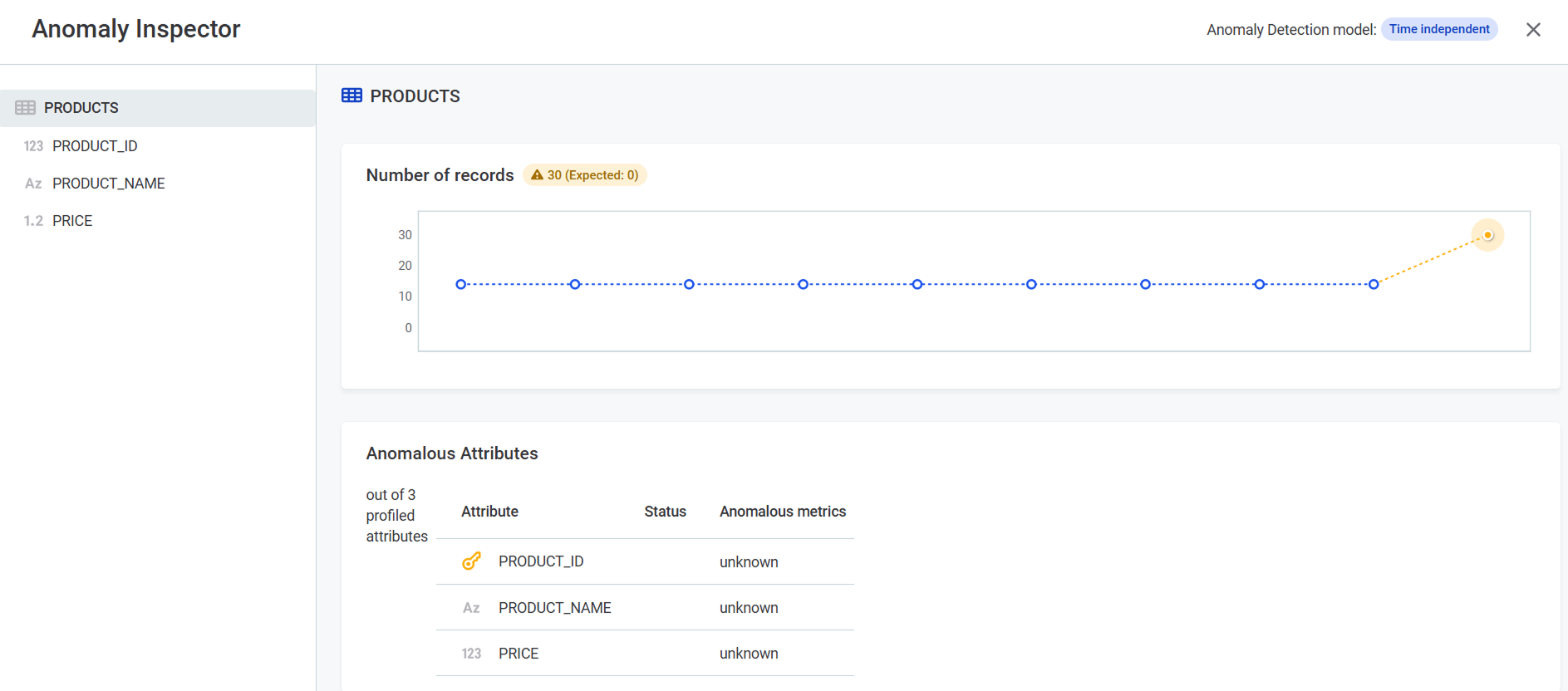Open the PRODUCT_NAME row in Anomalous Attributes

point(554,608)
